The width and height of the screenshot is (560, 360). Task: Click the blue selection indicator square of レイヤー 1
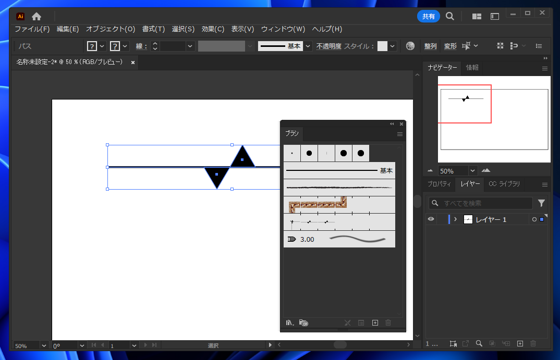(542, 220)
